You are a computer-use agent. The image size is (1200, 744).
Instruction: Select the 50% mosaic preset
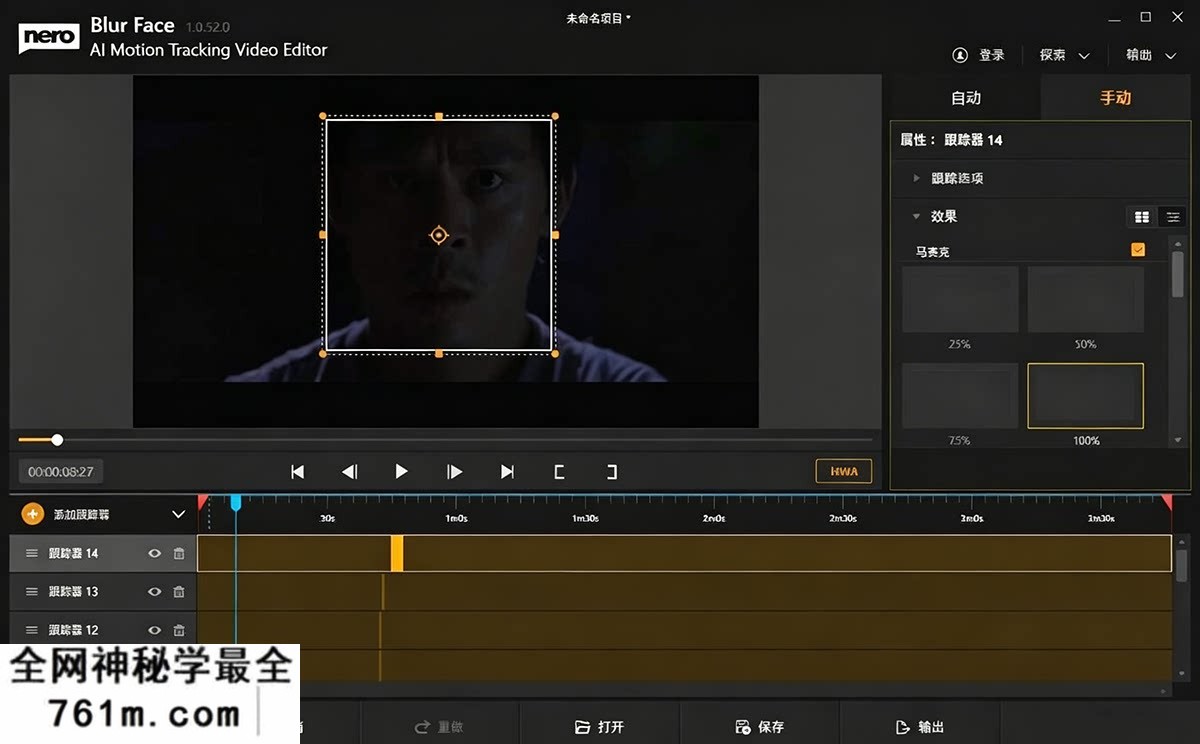1086,300
